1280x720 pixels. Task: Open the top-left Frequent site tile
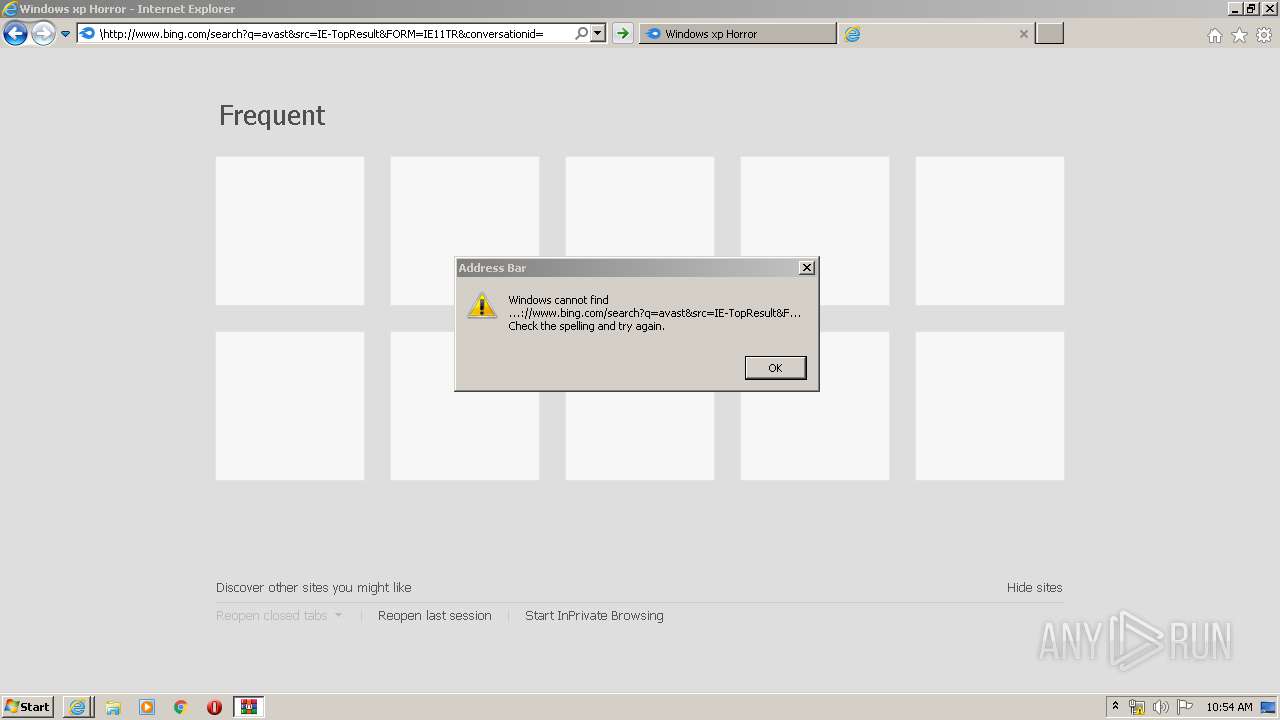coord(290,231)
